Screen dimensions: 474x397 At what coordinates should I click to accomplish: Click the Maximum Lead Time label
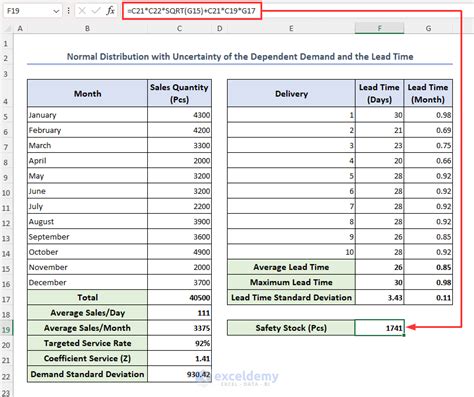291,282
